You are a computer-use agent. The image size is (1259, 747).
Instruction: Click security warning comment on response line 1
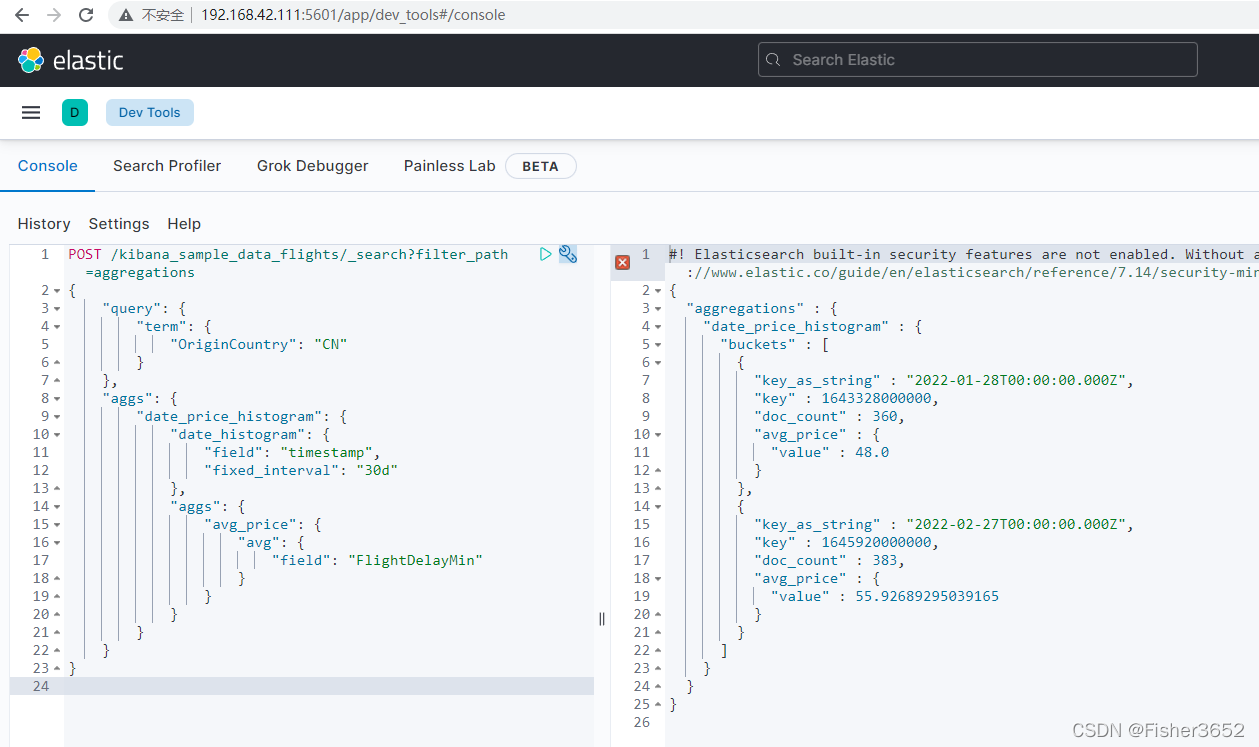963,263
